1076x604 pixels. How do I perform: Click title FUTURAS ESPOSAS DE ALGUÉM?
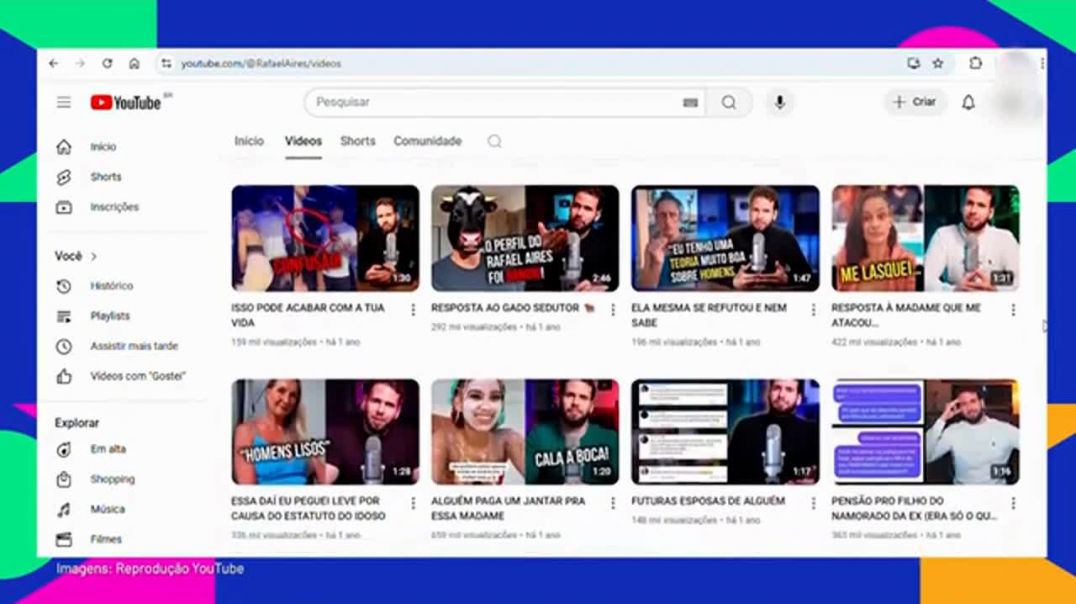708,501
